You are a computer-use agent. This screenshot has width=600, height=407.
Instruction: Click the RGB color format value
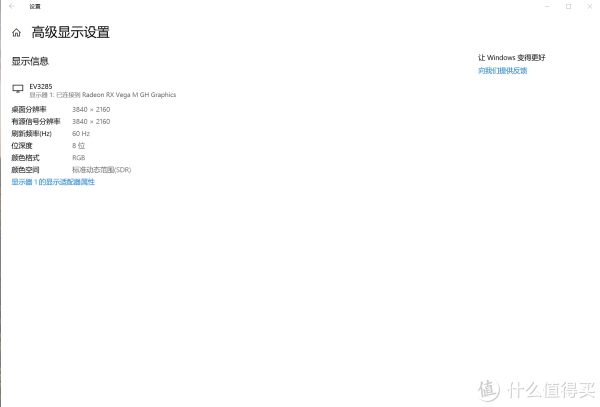78,158
